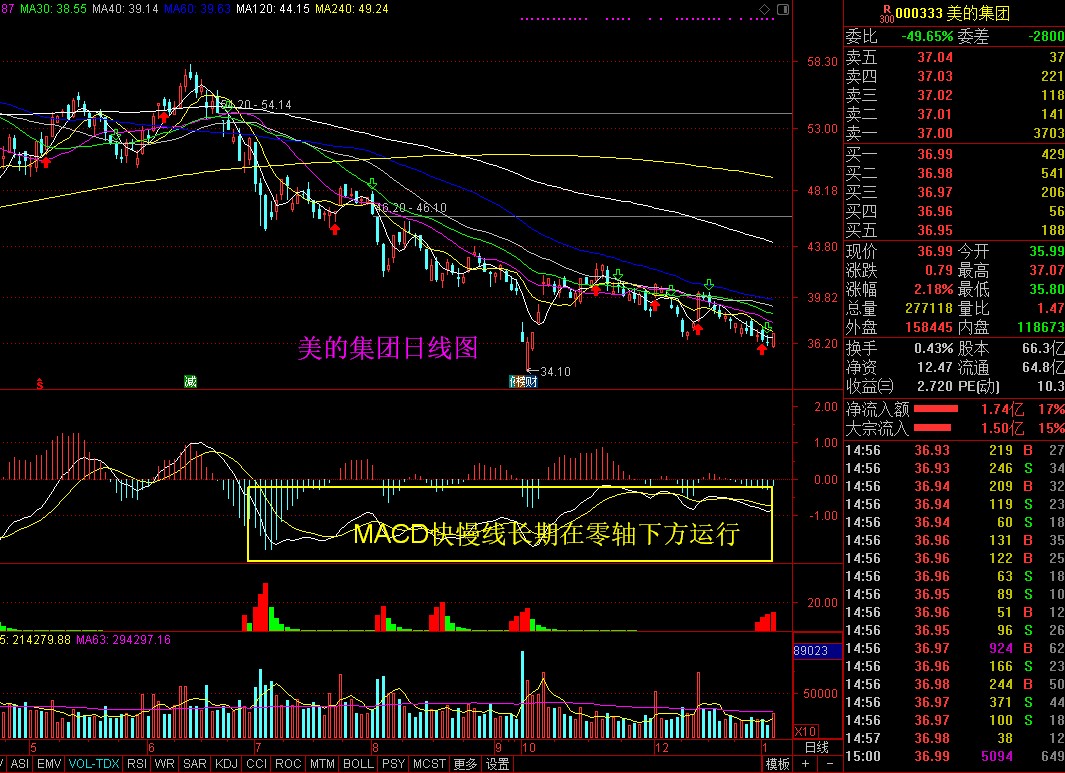
Task: Zoom out chart with − button
Action: click(829, 764)
